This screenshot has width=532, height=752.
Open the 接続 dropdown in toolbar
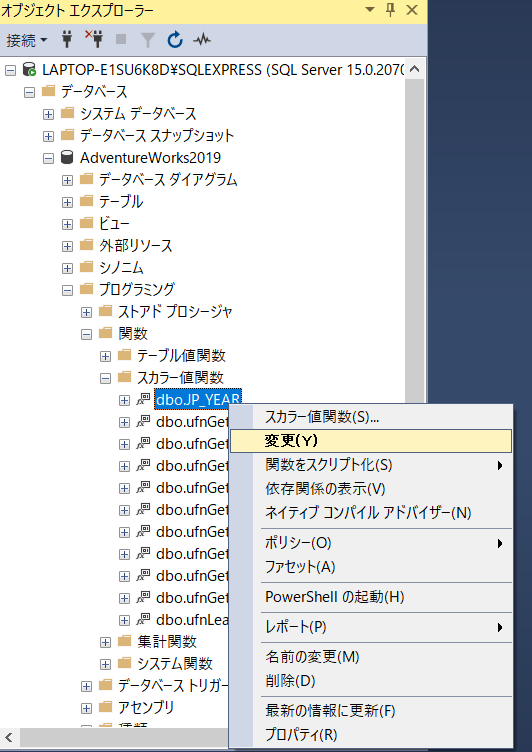[27, 40]
